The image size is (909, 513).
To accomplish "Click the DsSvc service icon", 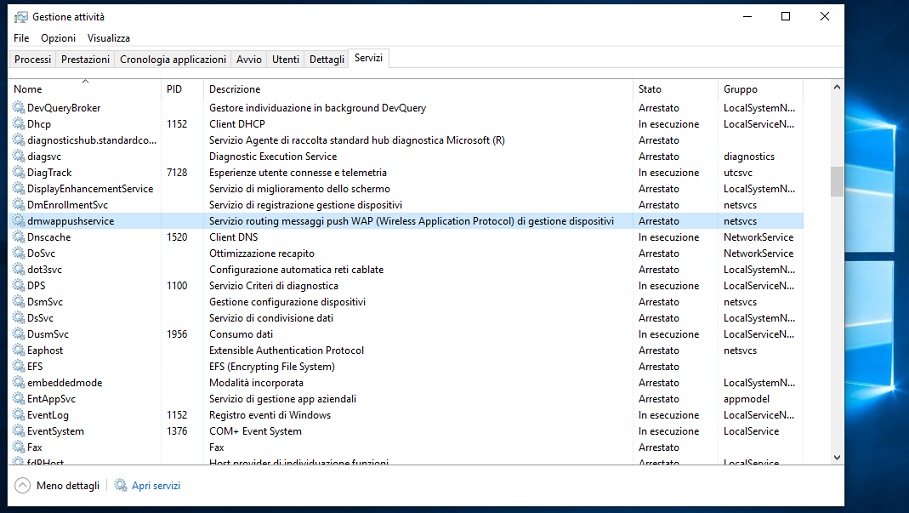I will (19, 318).
